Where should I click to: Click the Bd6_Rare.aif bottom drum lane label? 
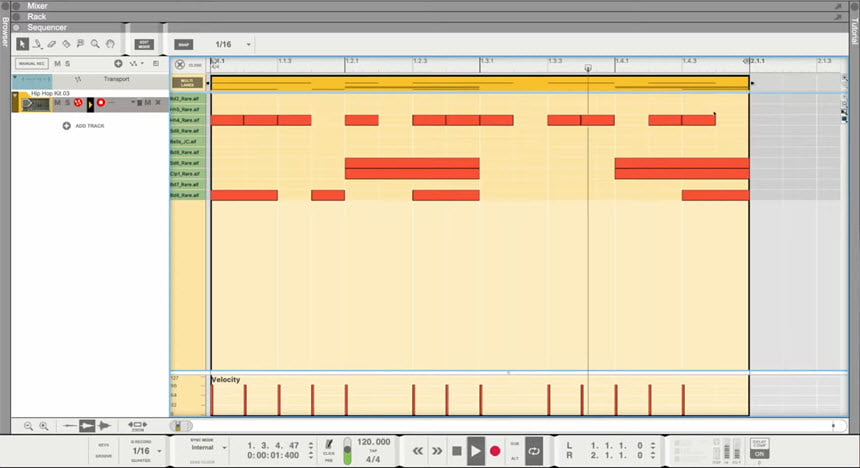188,195
